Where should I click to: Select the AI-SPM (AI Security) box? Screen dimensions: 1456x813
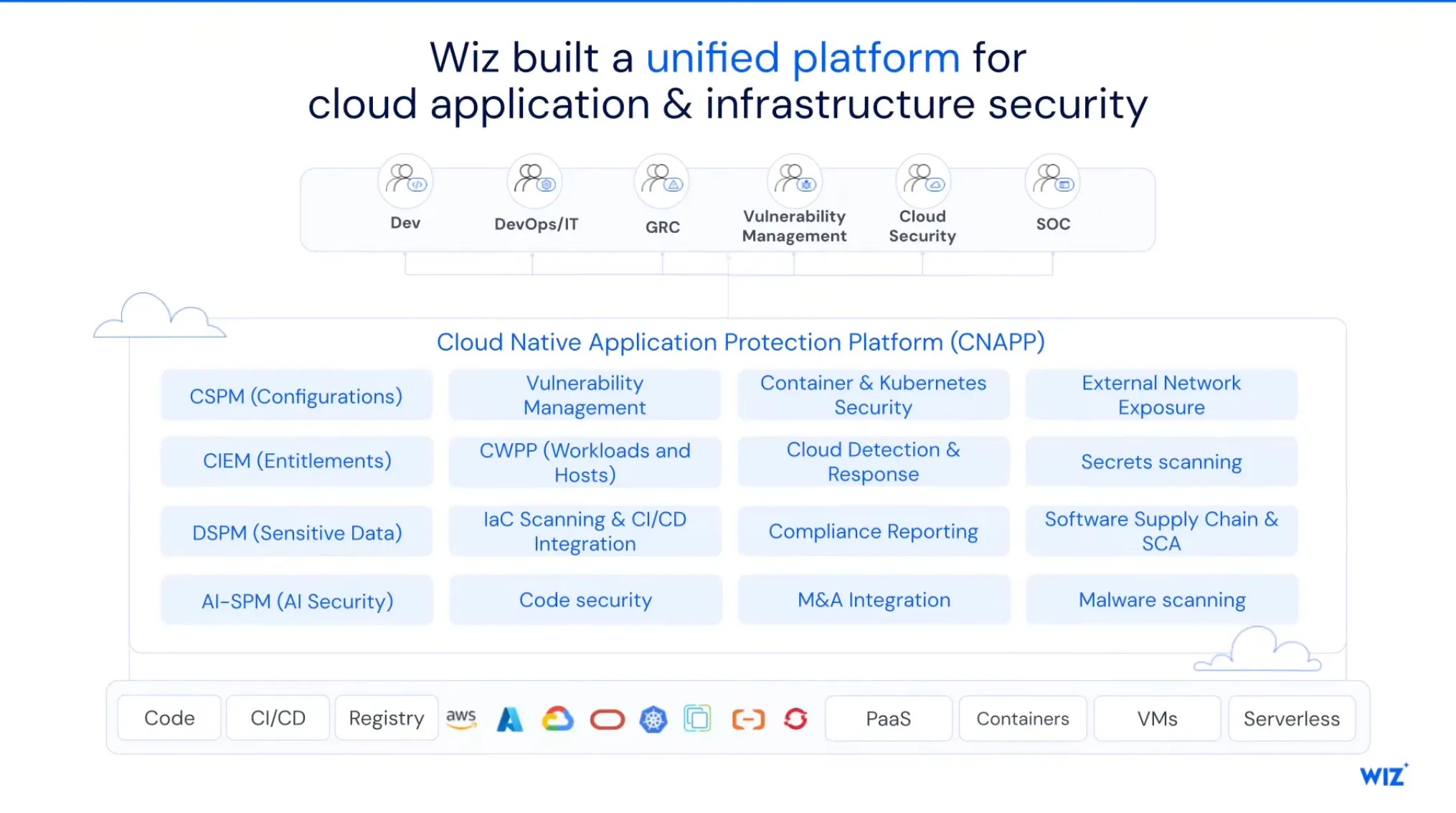(x=296, y=600)
